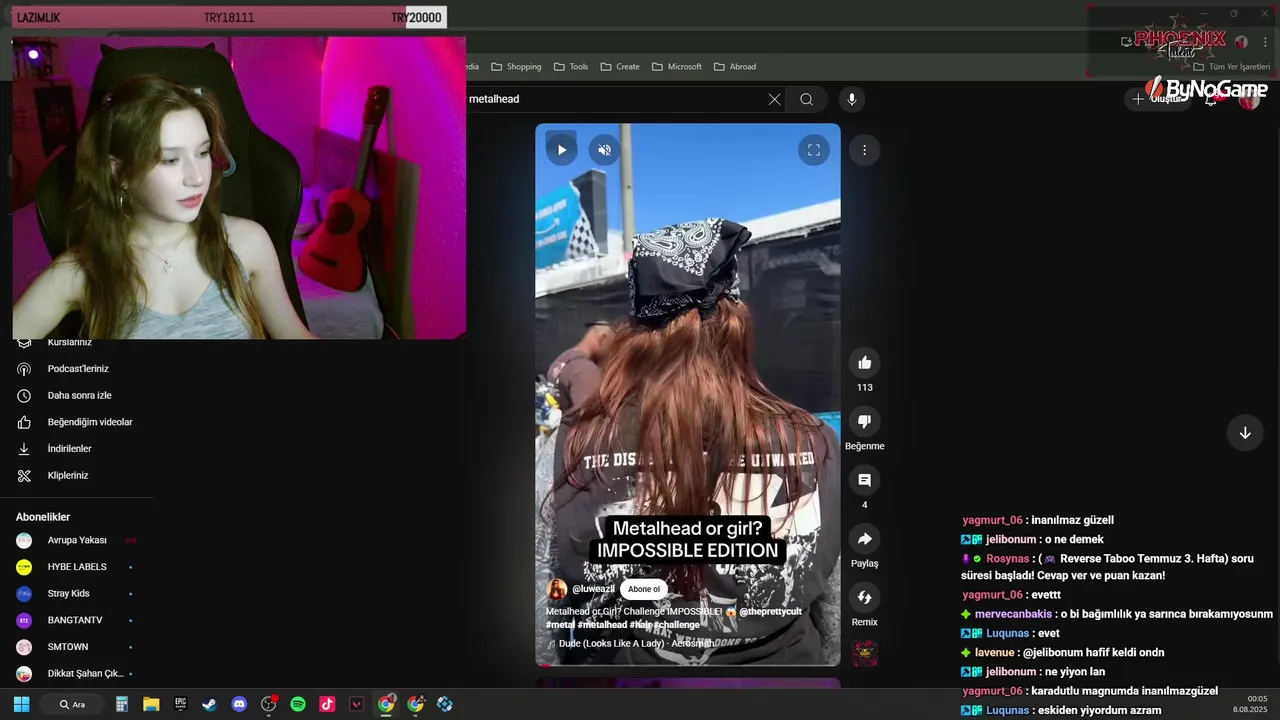
Task: Open the taskbar clock showing 8.08.2025
Action: click(1252, 704)
